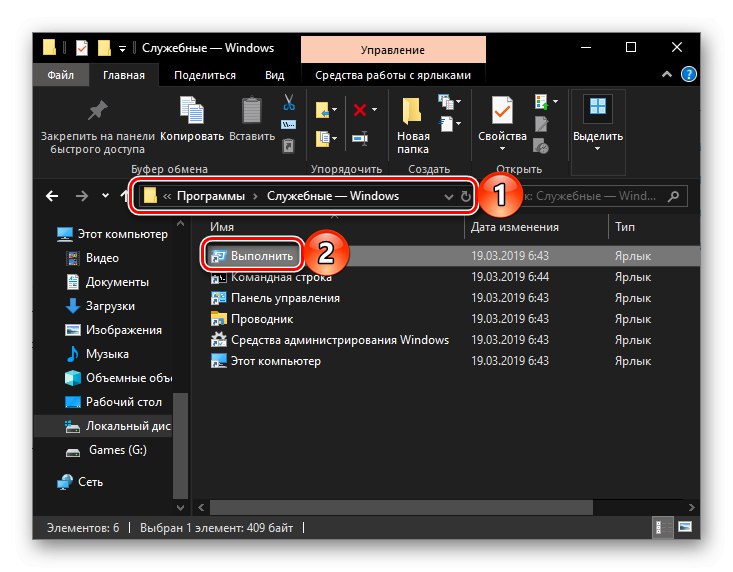Delete item with red X icon
The width and height of the screenshot is (733, 572).
point(359,110)
